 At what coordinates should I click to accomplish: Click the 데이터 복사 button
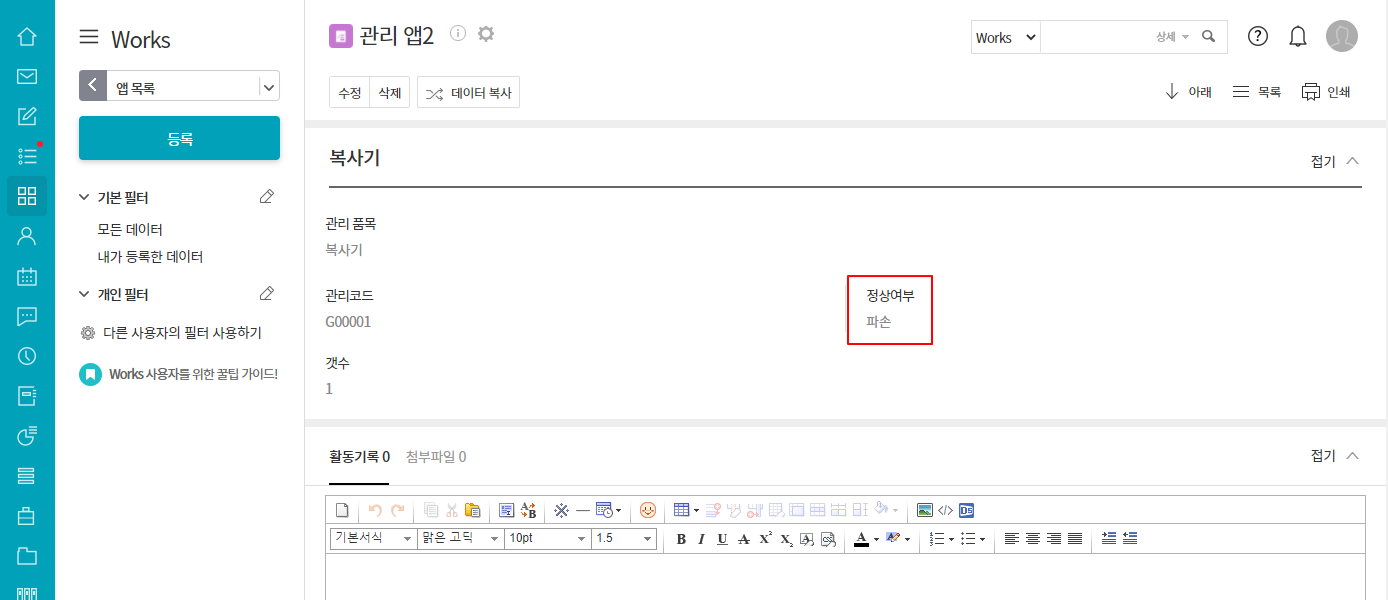tap(468, 93)
